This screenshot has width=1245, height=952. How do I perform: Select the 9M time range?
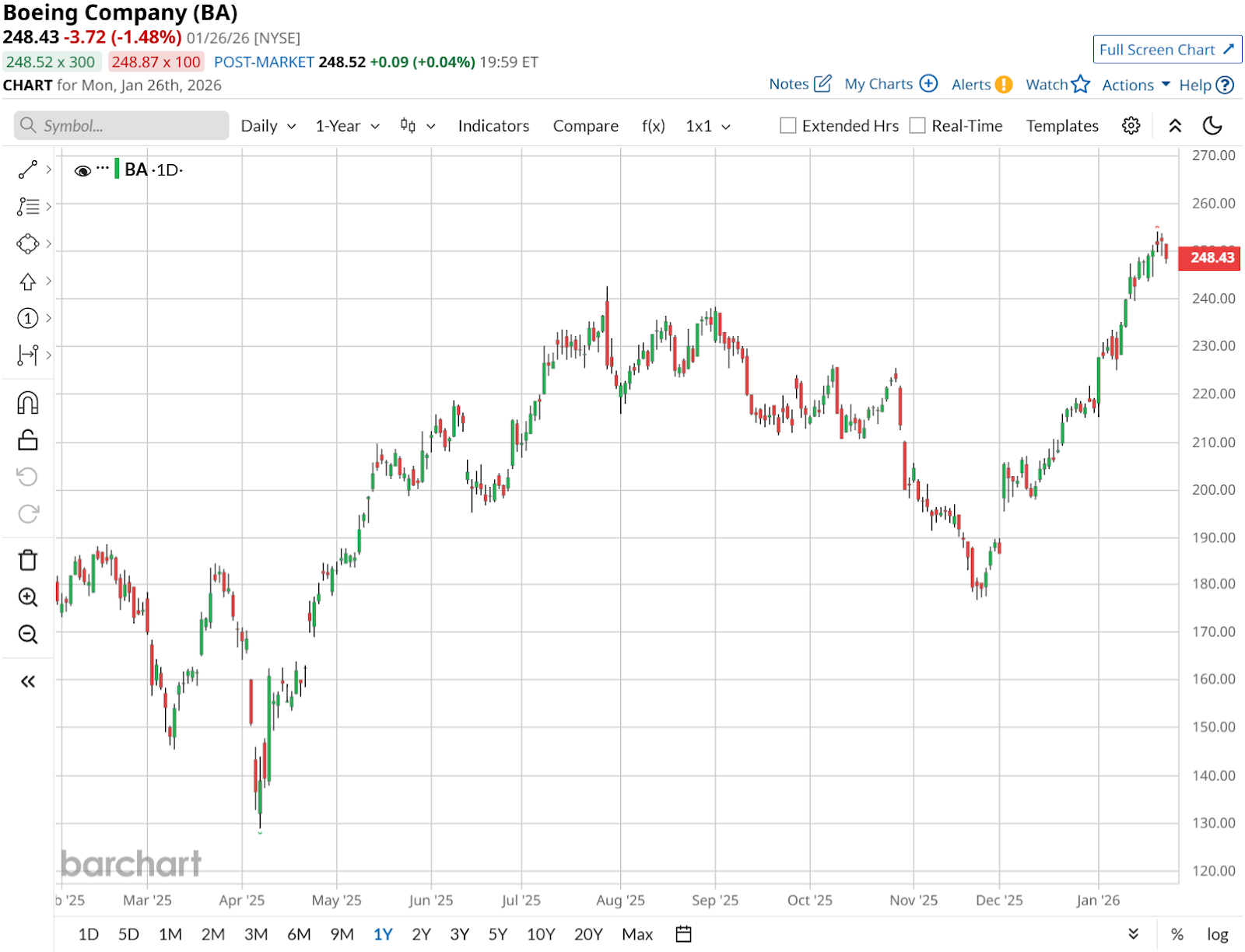(x=342, y=934)
